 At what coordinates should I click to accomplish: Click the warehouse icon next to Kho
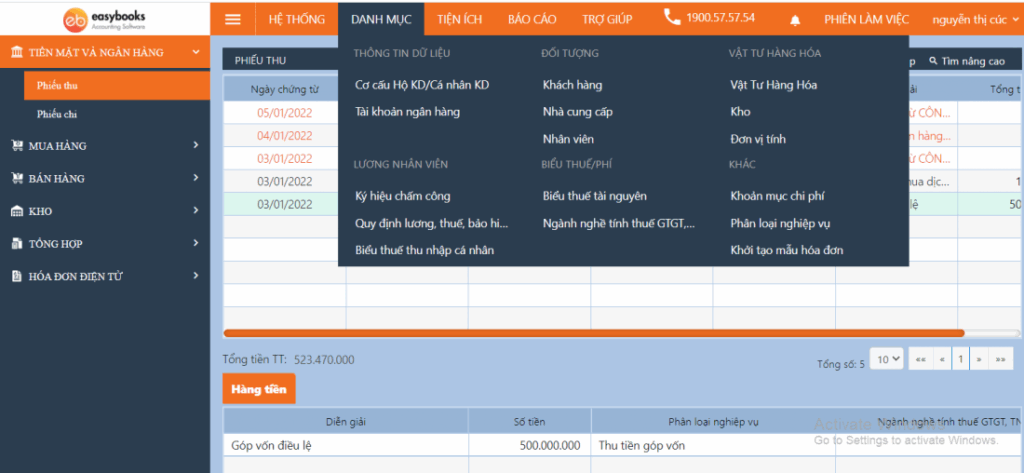coord(18,211)
